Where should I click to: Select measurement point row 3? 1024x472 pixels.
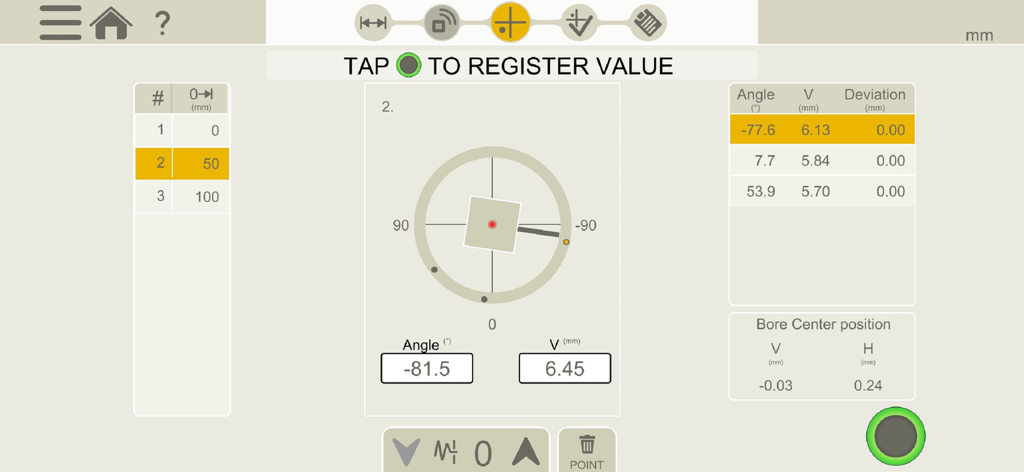182,197
